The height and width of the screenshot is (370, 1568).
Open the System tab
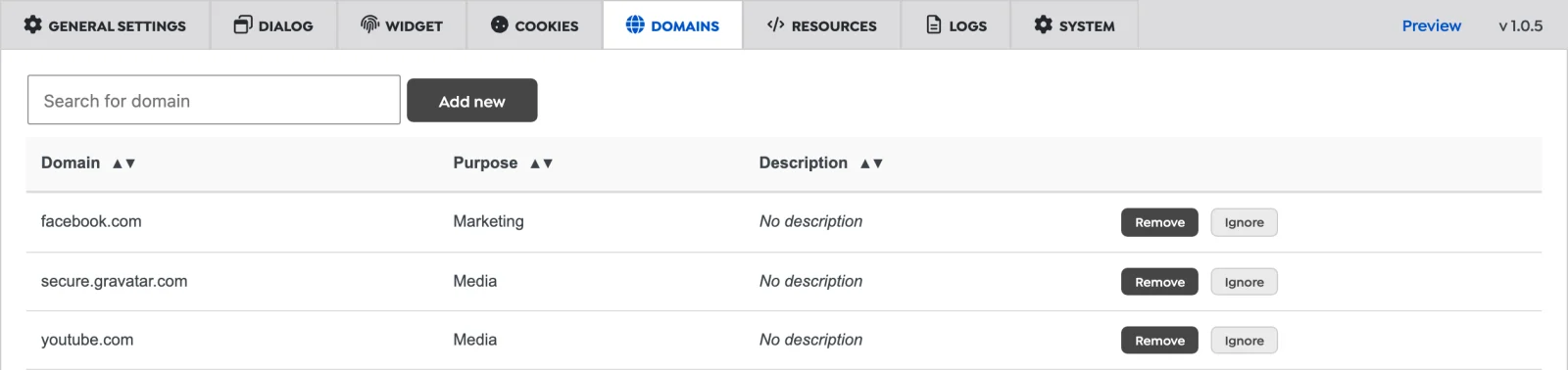1074,25
